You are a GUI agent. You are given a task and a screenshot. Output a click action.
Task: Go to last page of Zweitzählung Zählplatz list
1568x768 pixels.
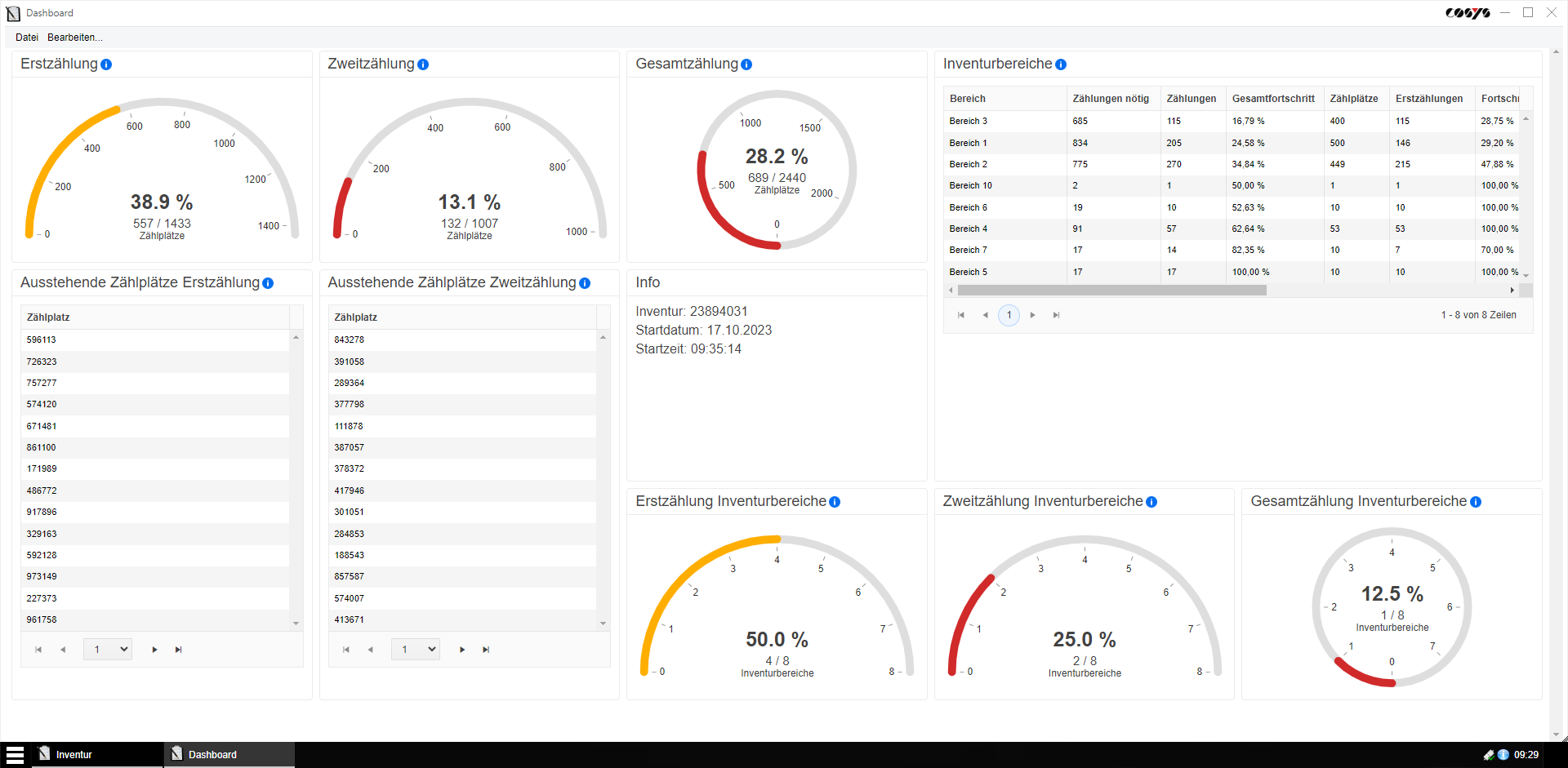[486, 650]
